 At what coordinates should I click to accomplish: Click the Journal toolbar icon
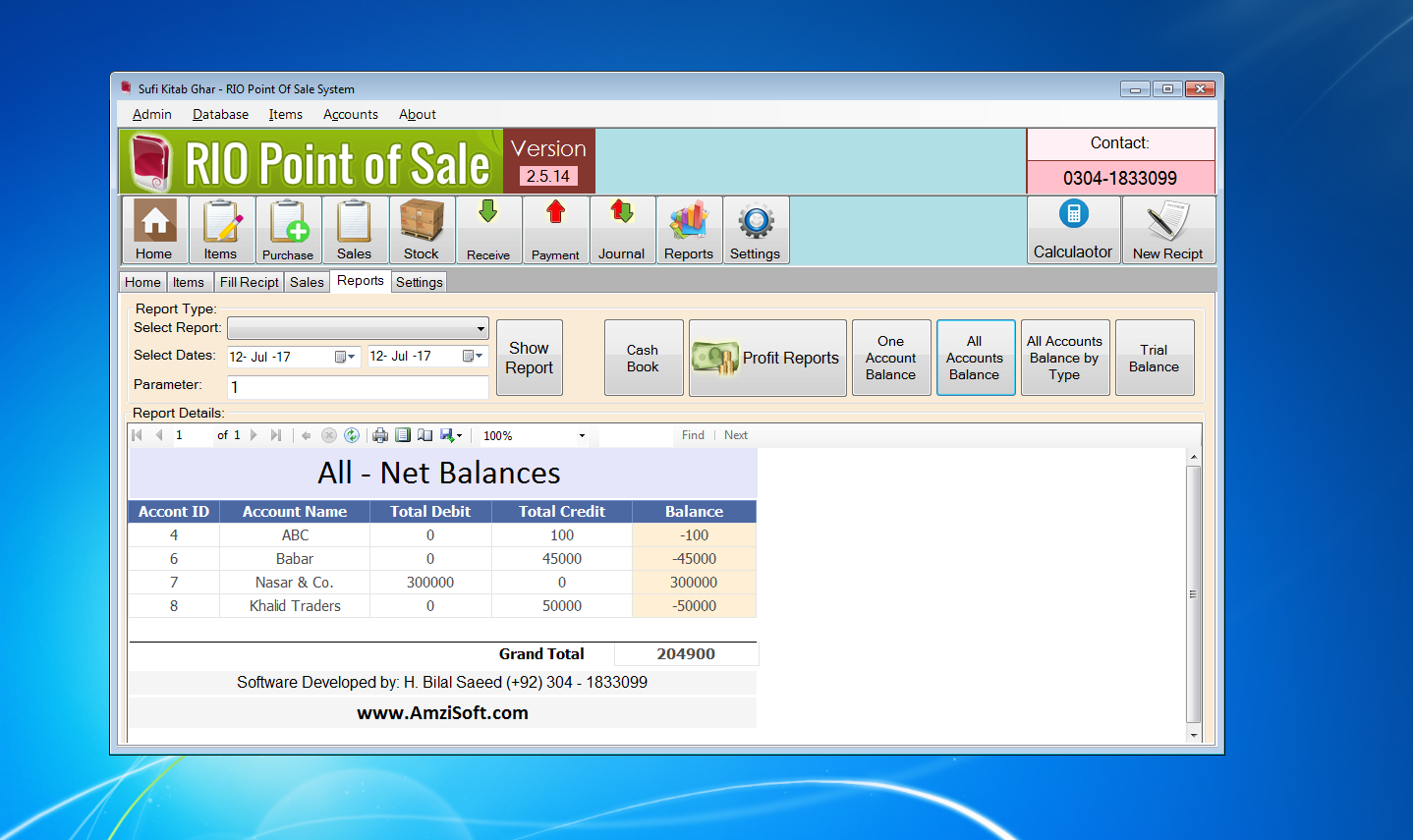coord(621,230)
